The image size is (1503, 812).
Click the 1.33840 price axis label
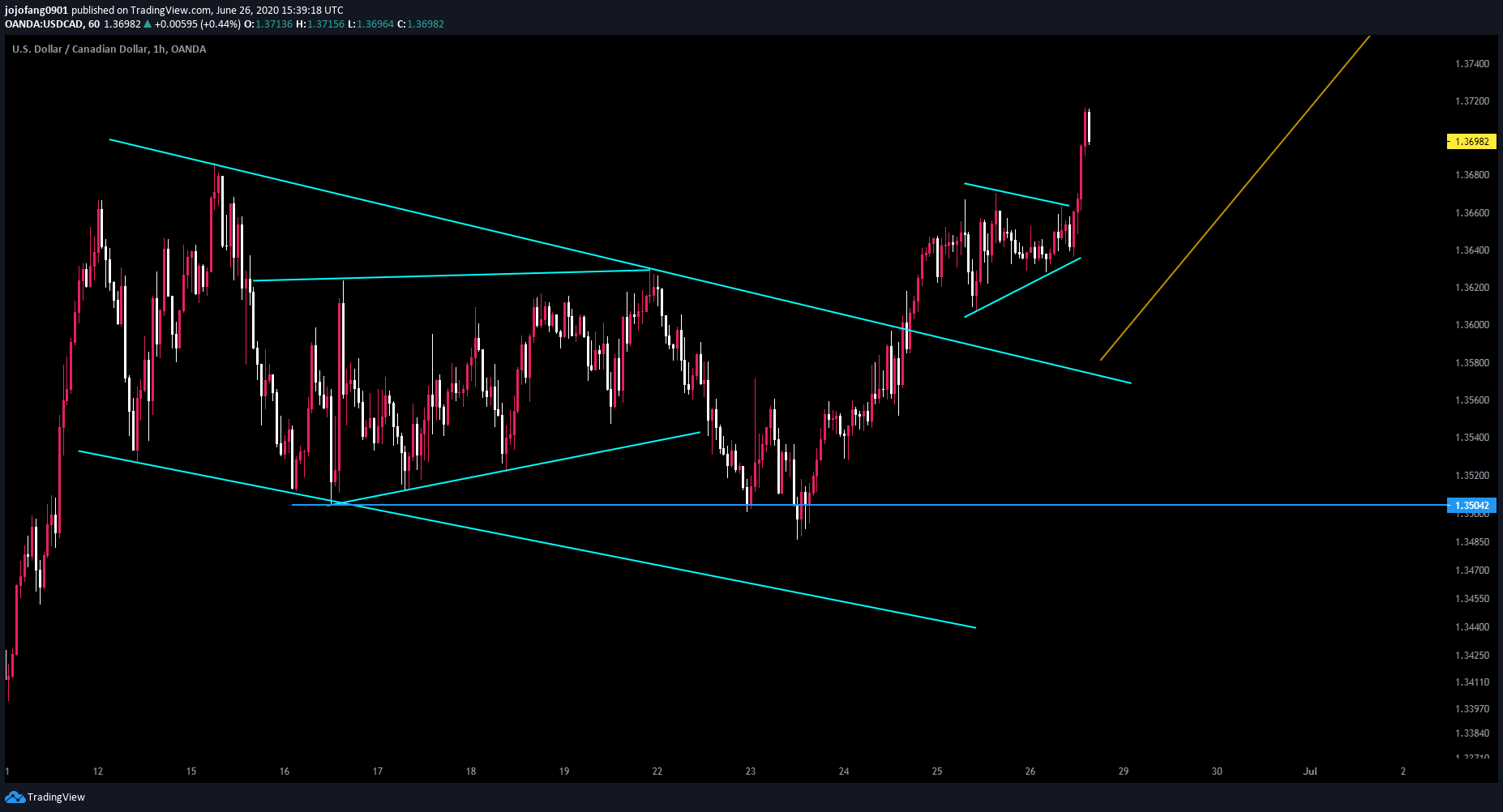pos(1472,733)
